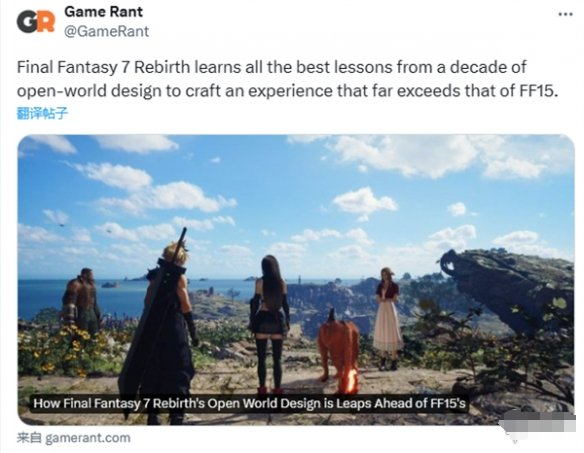Open the three-dot more options menu
The height and width of the screenshot is (453, 584).
(x=565, y=14)
